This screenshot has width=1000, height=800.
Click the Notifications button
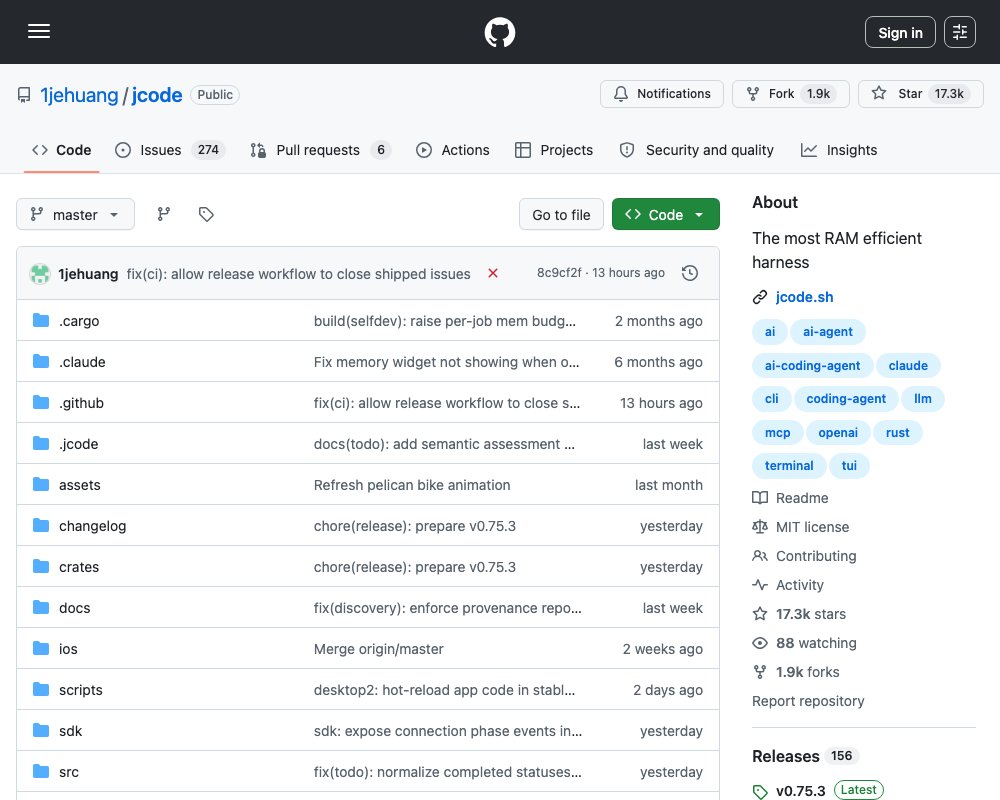pos(661,94)
